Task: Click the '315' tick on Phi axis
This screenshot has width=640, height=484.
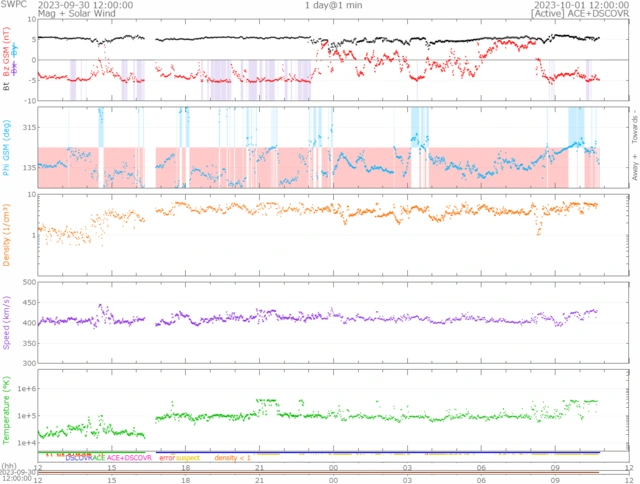Action: (30, 128)
